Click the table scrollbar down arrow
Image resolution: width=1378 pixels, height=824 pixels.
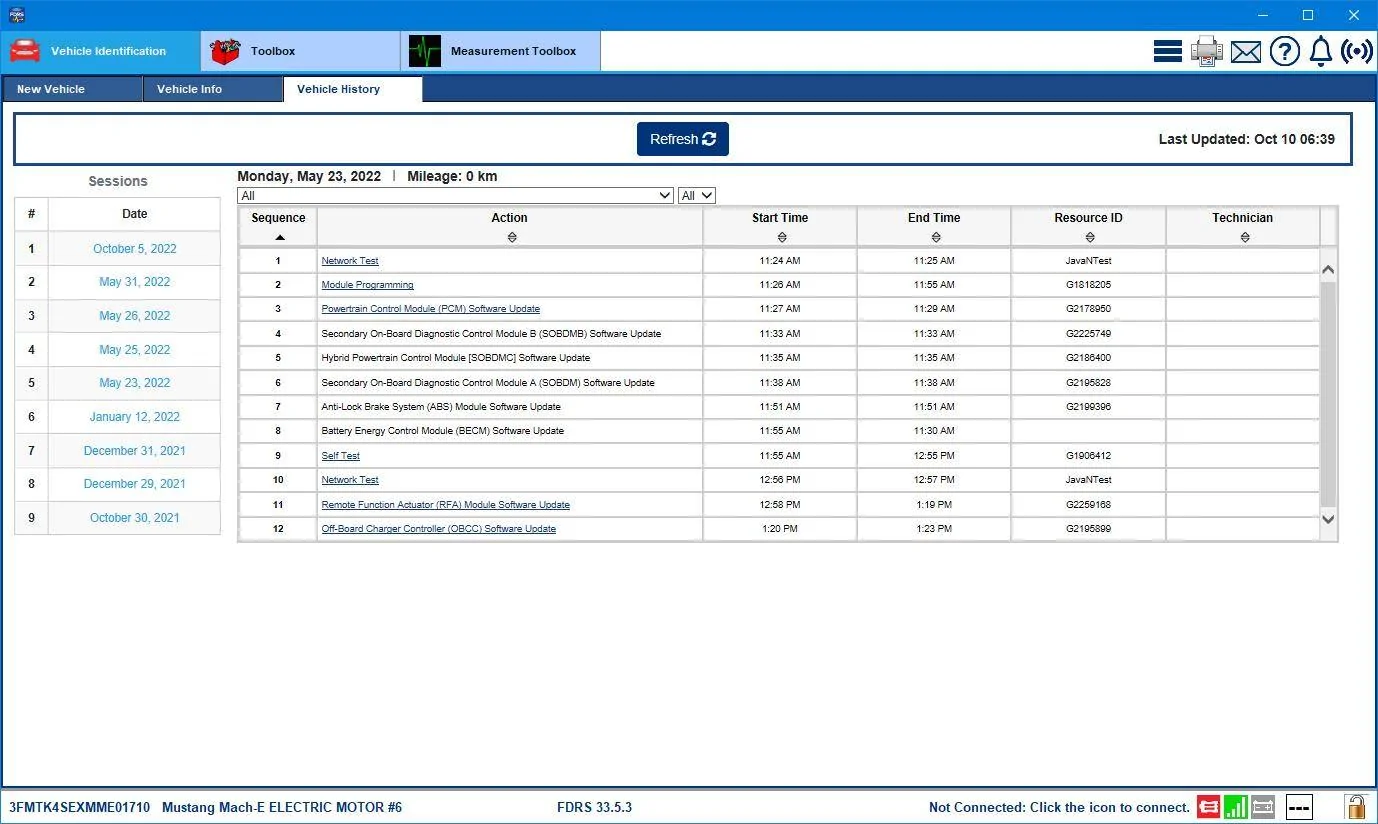[x=1328, y=519]
